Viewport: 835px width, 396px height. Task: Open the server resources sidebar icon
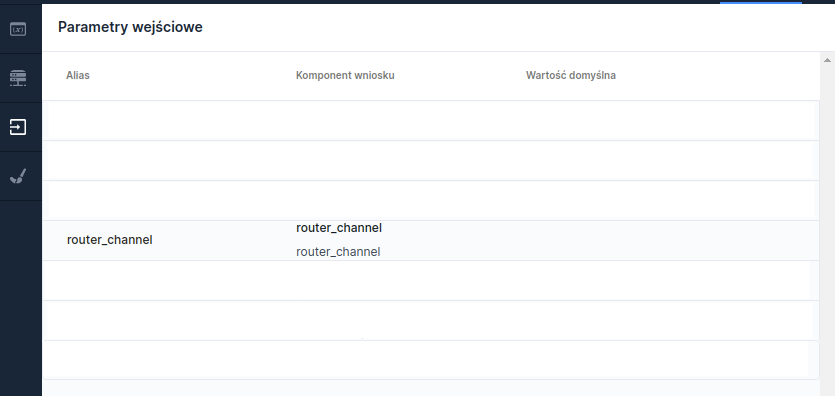point(18,78)
